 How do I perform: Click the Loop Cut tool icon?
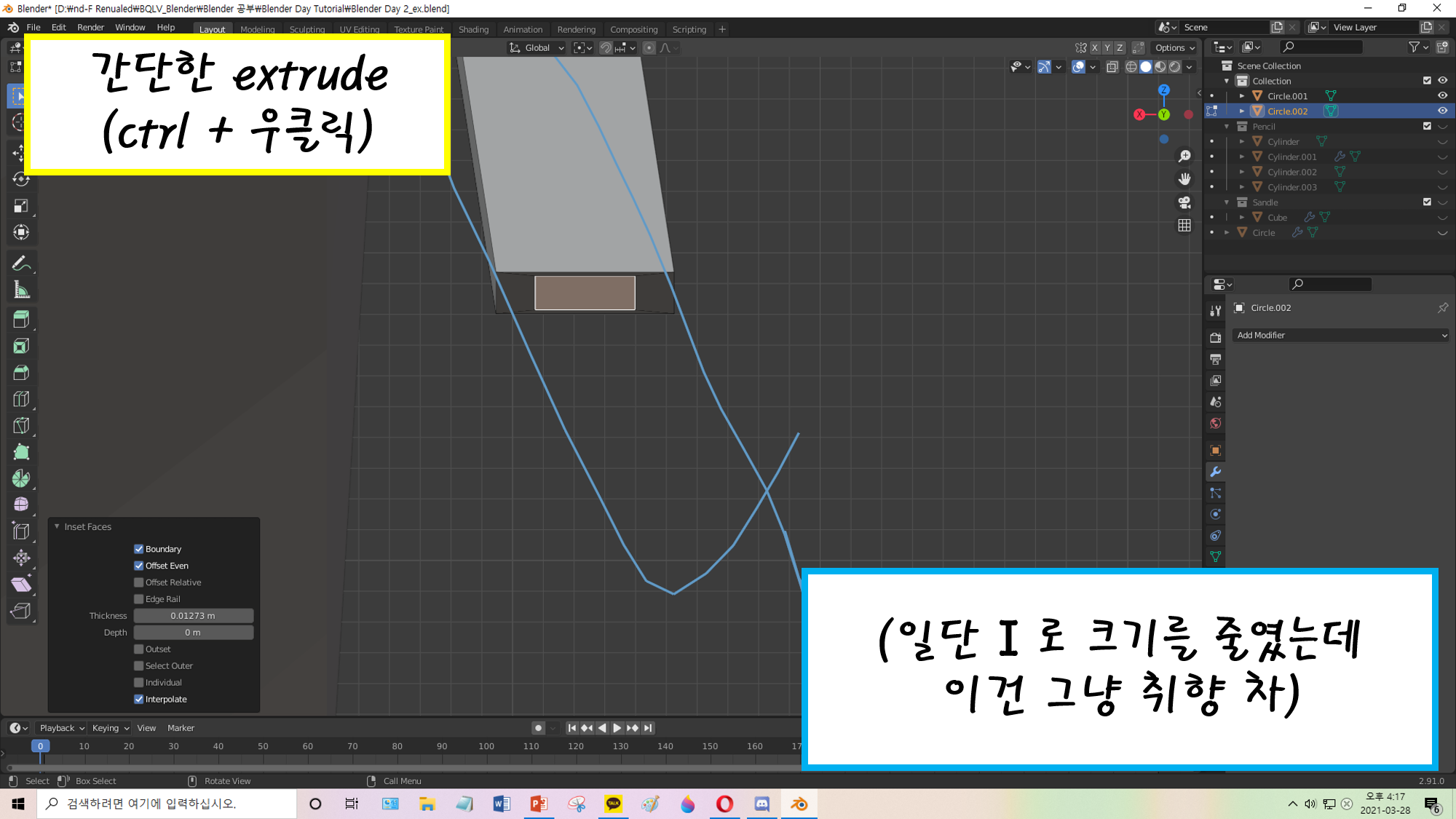21,399
